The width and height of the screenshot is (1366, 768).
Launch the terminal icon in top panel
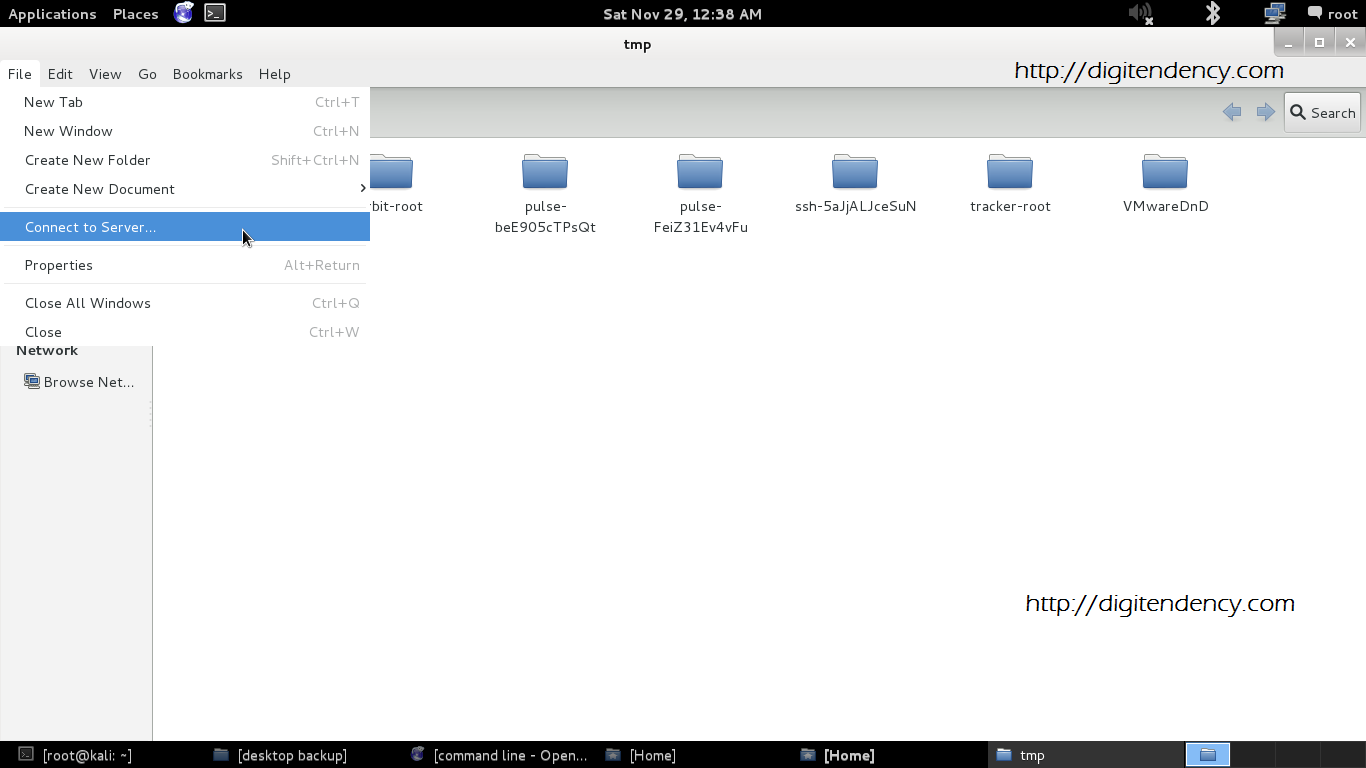click(x=214, y=13)
